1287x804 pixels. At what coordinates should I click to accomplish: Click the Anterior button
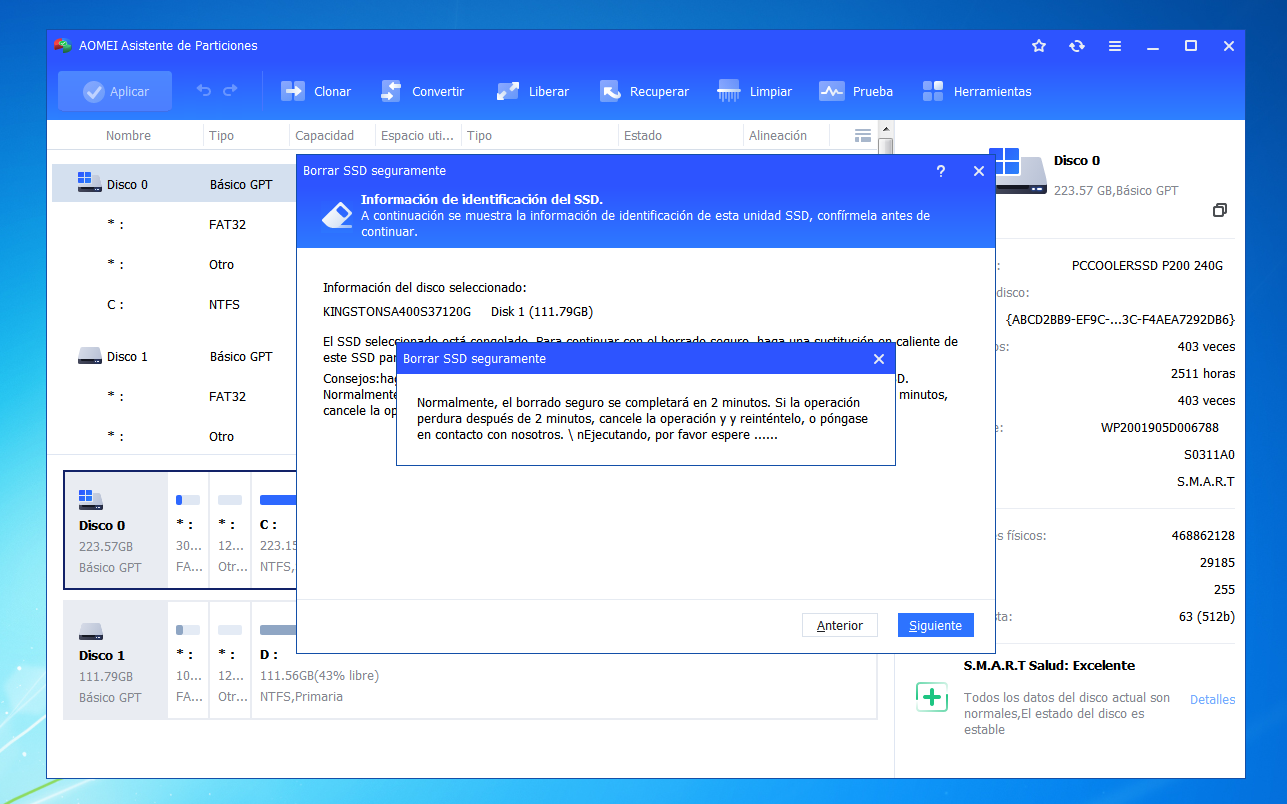tap(839, 625)
